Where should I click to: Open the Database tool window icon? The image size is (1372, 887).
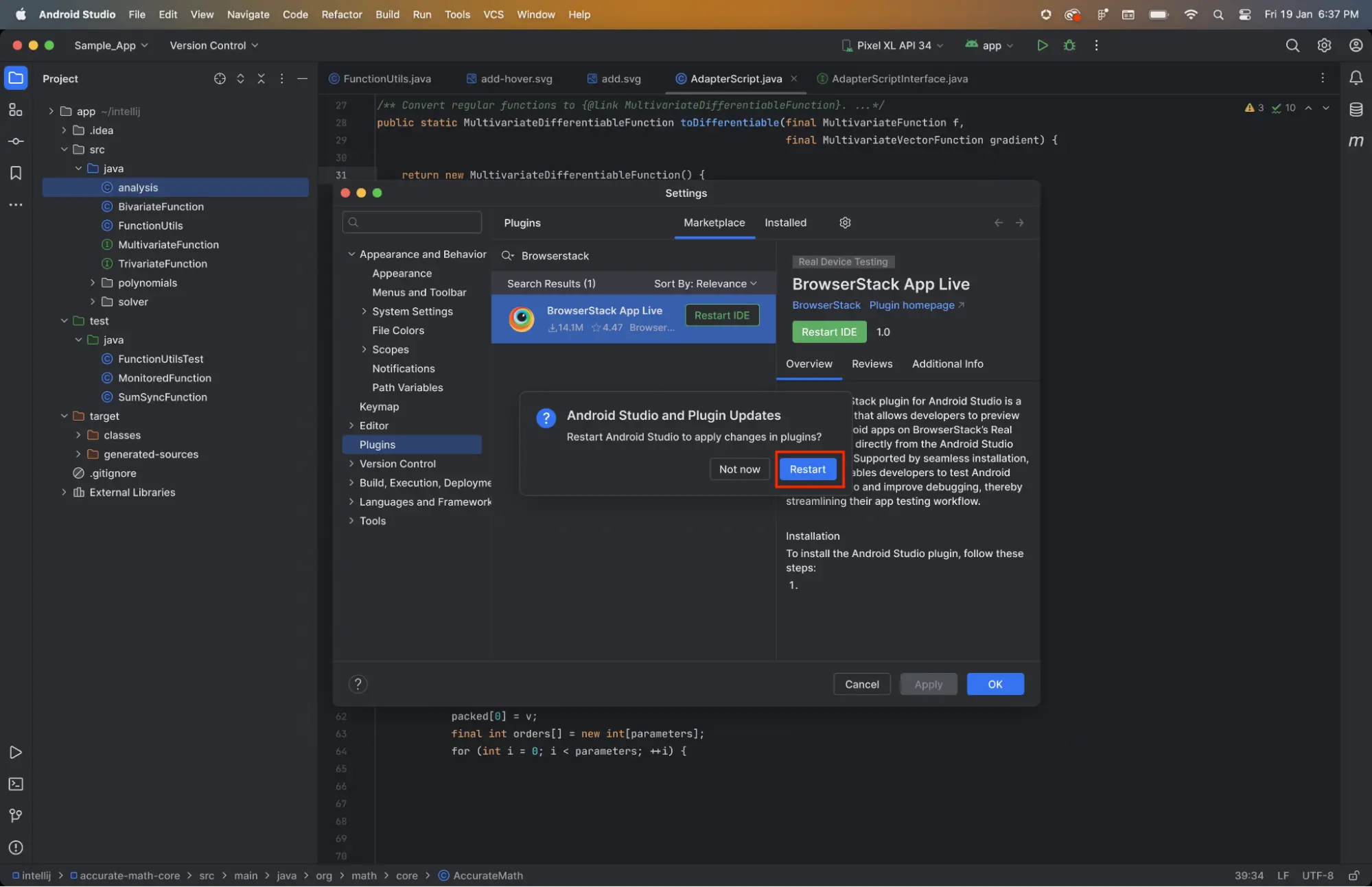tap(1356, 110)
